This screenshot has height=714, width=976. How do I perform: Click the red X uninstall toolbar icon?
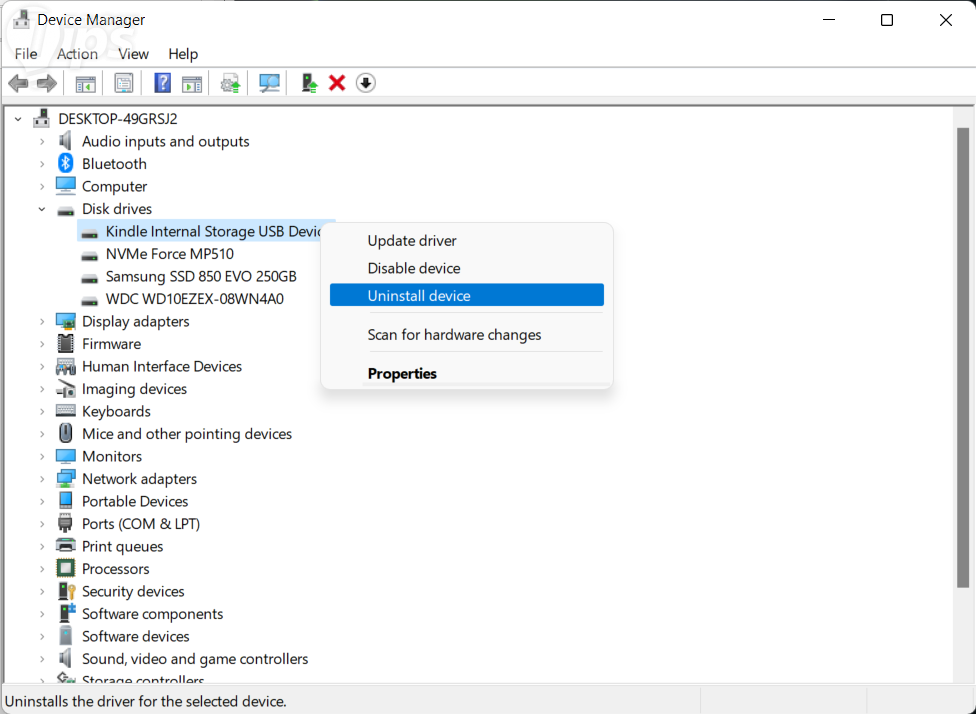(x=337, y=83)
